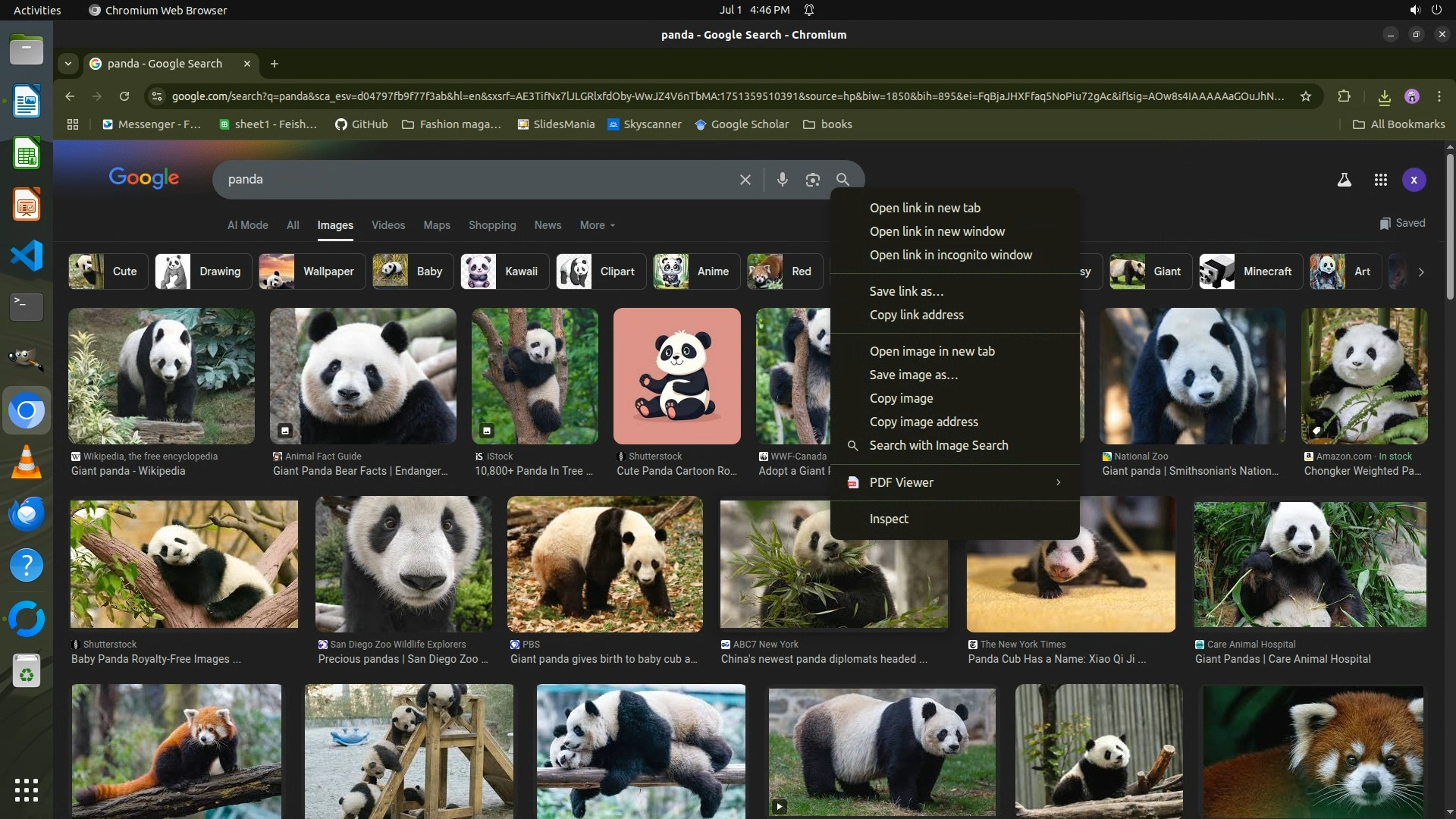Select Save image as… menu entry
Image resolution: width=1456 pixels, height=819 pixels.
[913, 375]
